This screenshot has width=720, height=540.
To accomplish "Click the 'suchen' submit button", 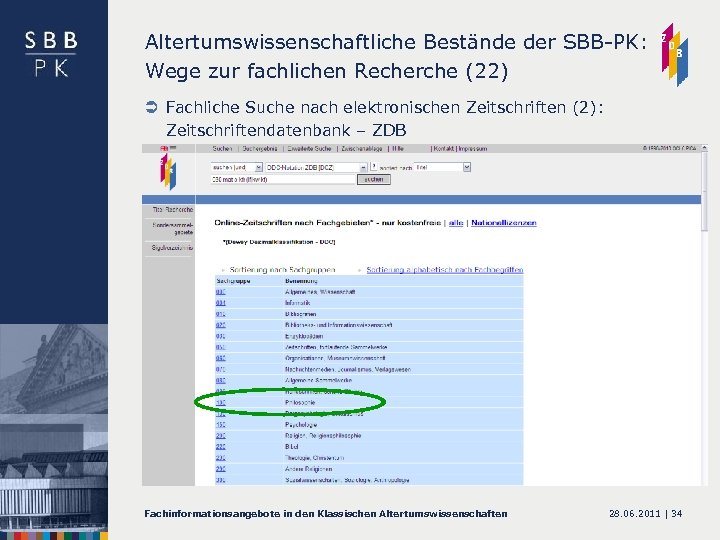I will click(374, 180).
